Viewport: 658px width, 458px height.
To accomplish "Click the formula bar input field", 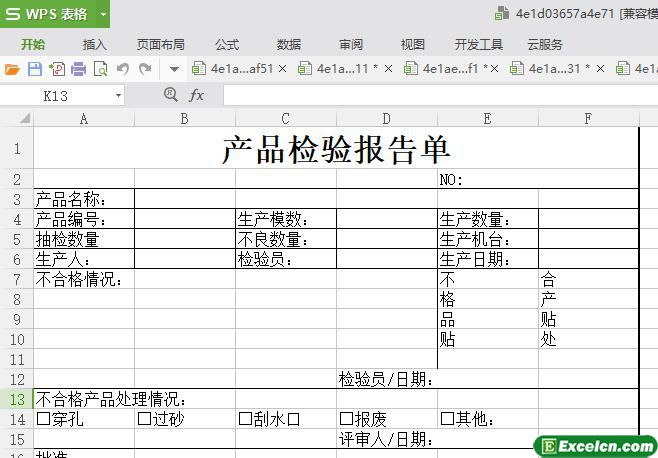I will tap(441, 95).
